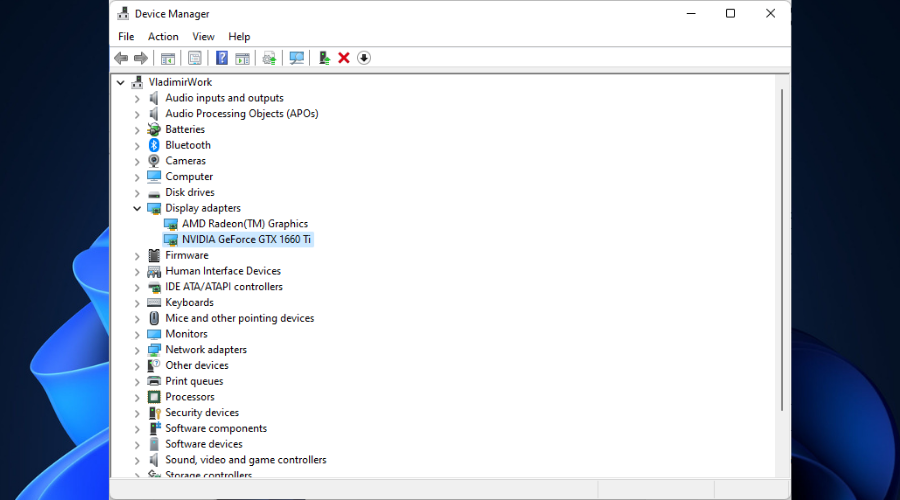Select NVIDIA GeForce GTX 1660 Ti
The image size is (900, 500).
[x=246, y=239]
